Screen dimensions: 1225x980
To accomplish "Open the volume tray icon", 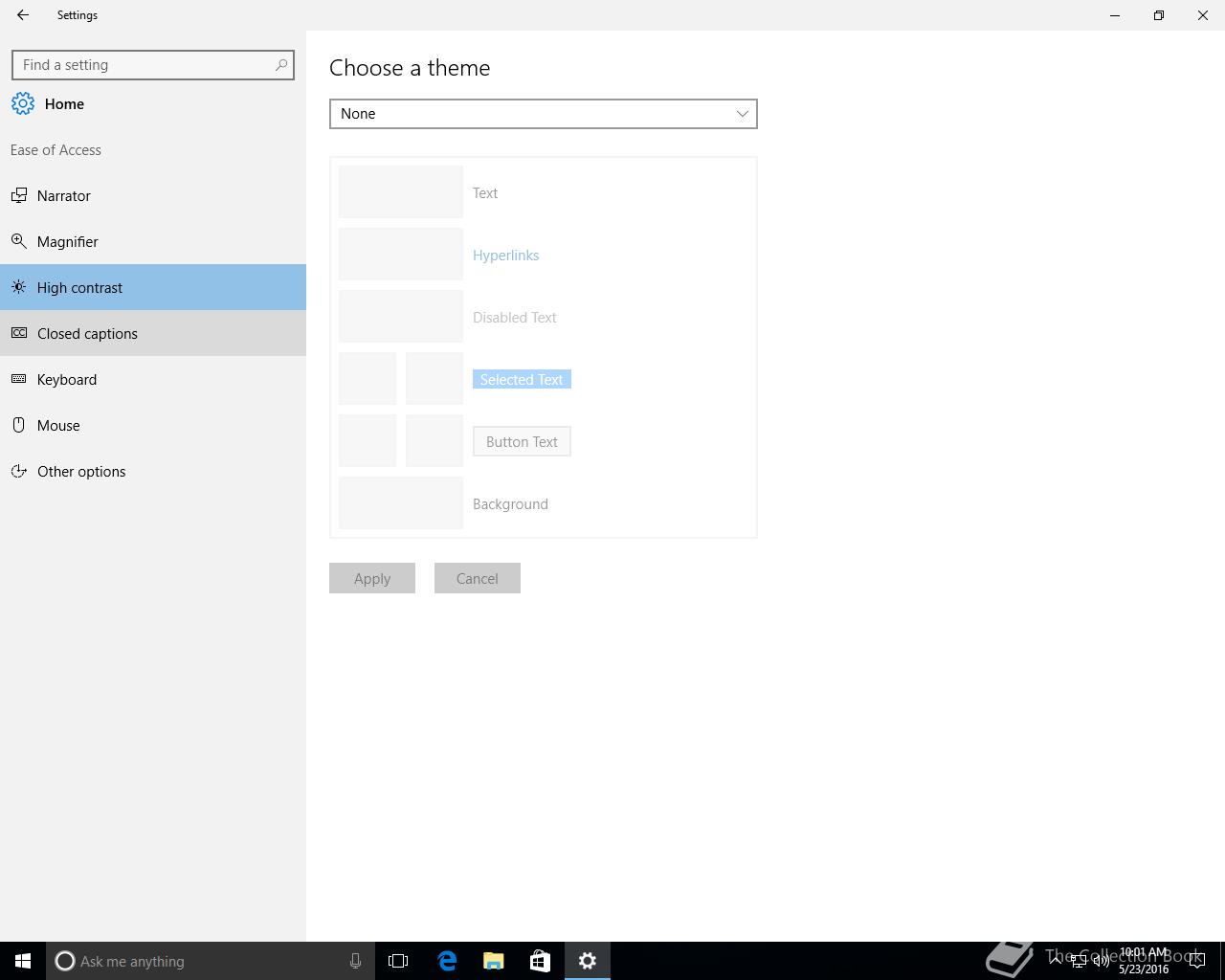I will (x=1102, y=962).
